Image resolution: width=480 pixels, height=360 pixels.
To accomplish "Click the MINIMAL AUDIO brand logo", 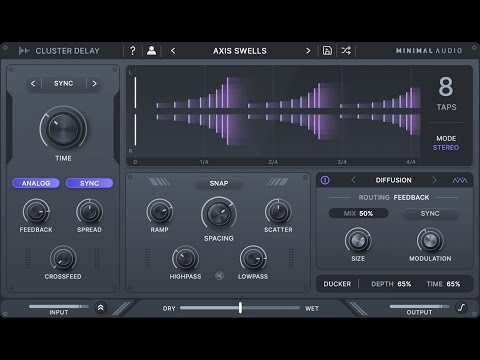I will click(429, 51).
